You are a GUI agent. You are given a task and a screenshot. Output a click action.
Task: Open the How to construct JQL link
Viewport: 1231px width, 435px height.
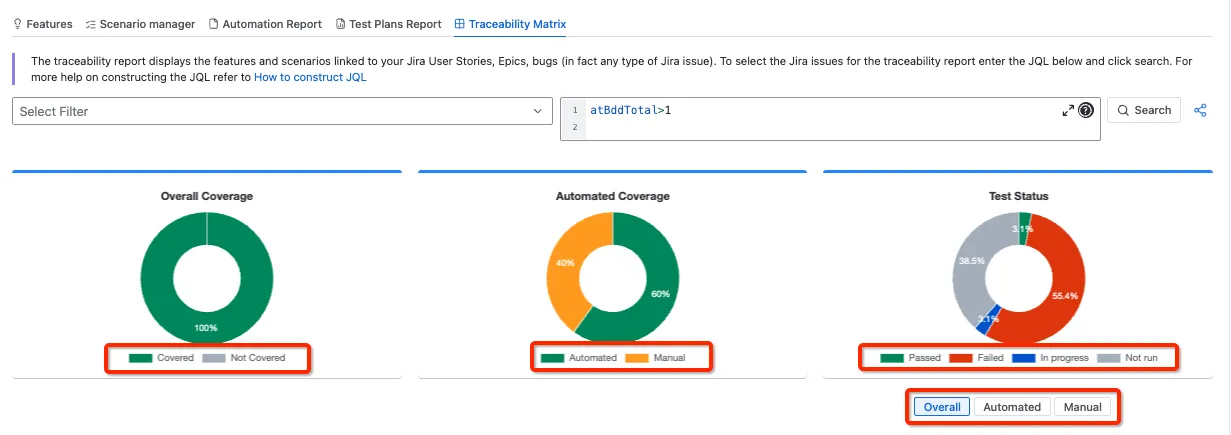[310, 77]
